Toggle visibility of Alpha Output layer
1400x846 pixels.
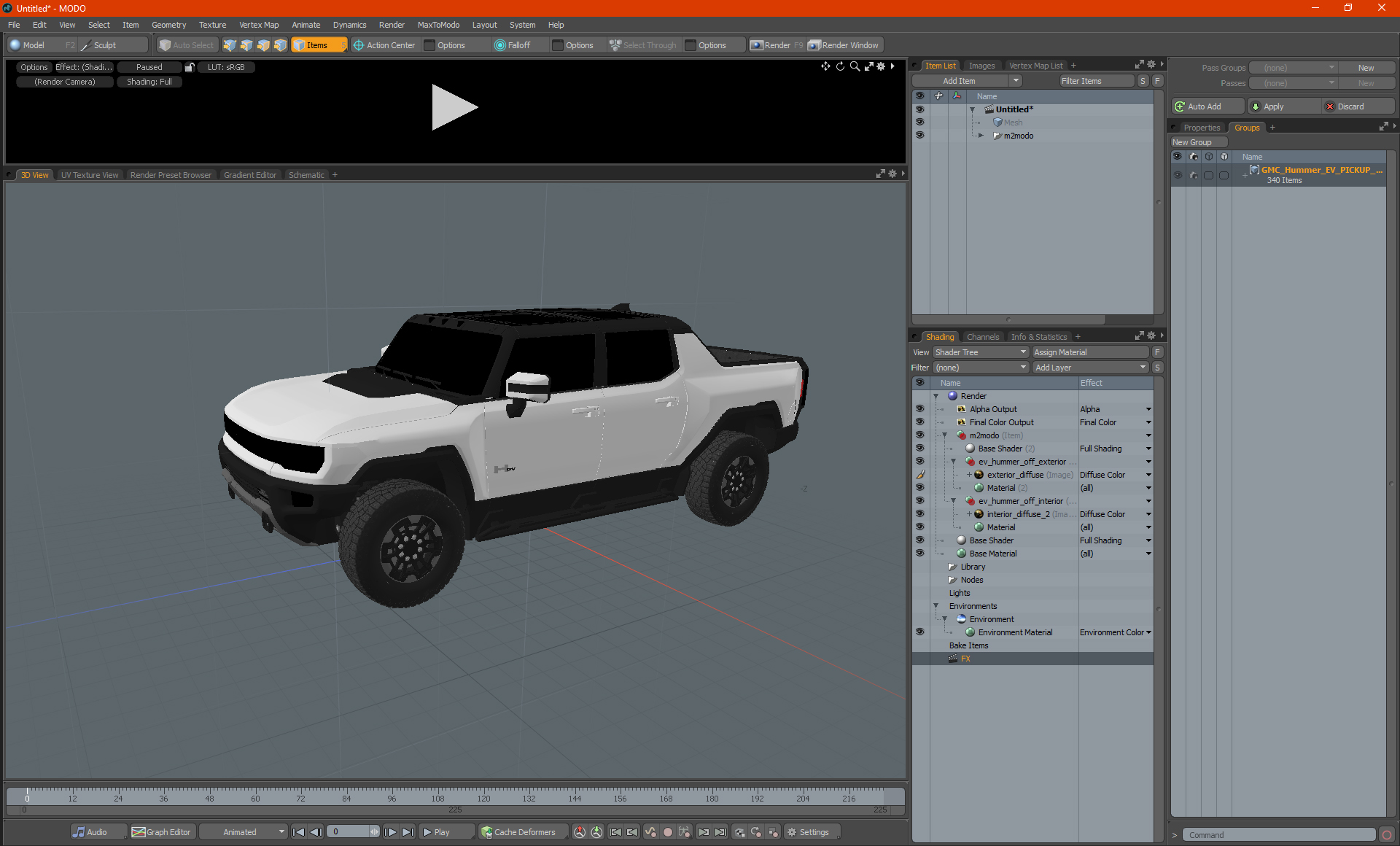click(919, 409)
